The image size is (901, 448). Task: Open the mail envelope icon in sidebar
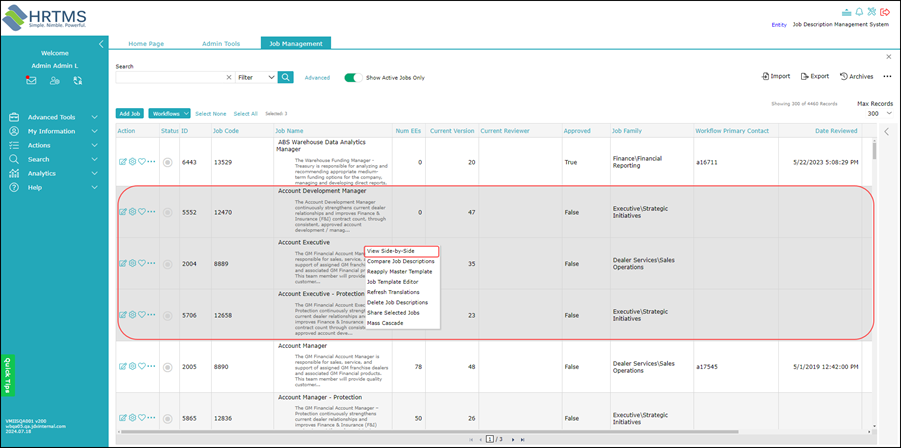pos(31,81)
